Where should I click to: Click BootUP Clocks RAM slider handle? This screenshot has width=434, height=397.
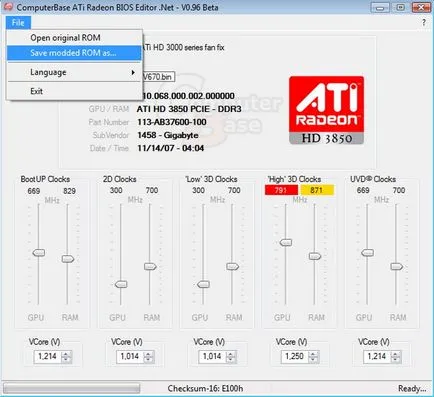68,259
